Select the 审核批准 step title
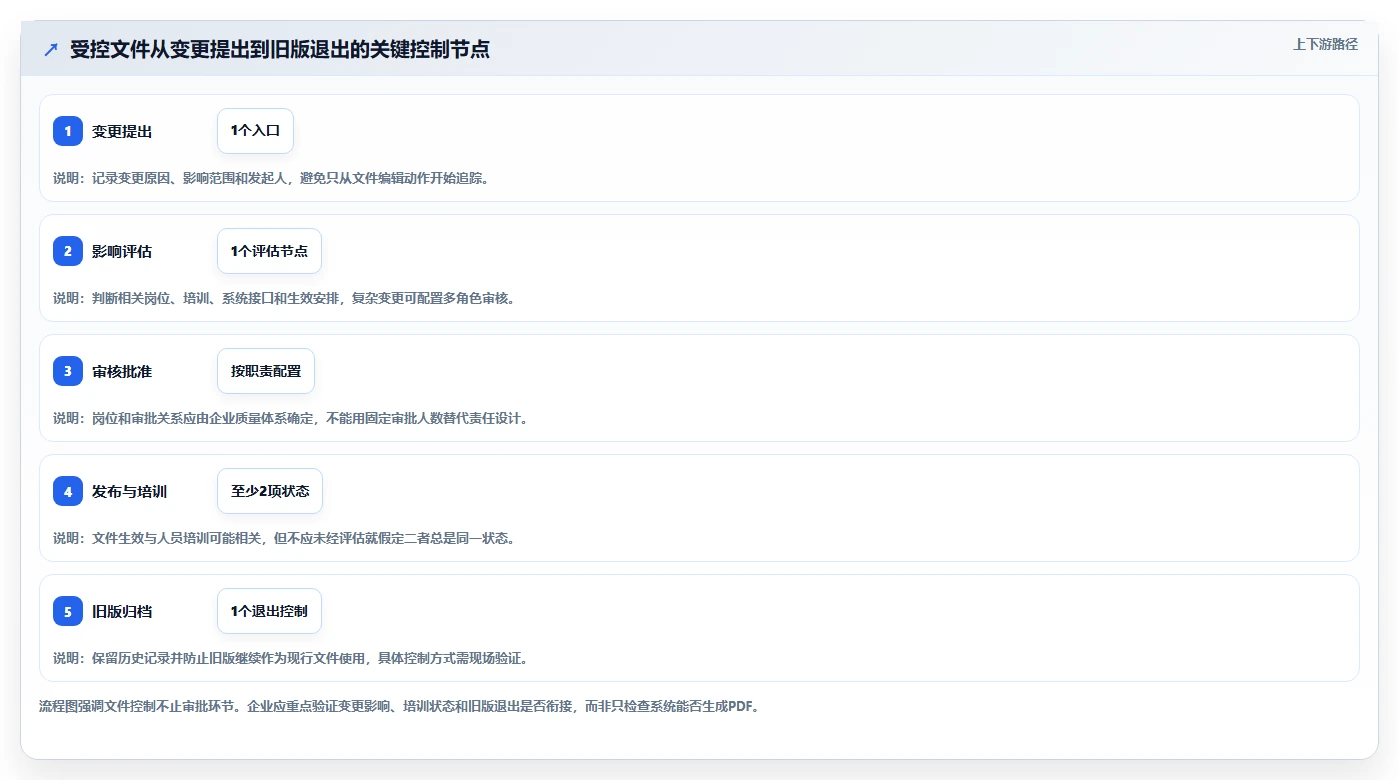 point(122,371)
